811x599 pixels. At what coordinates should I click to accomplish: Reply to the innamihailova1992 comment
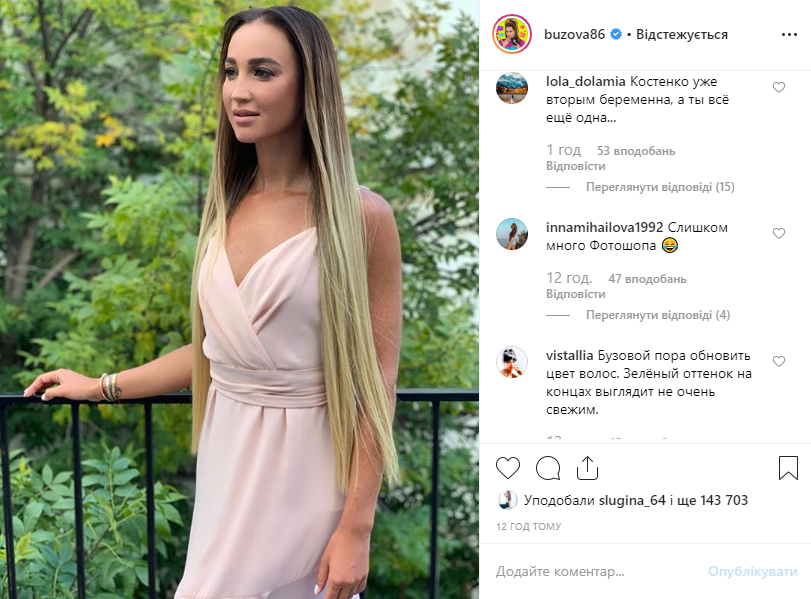point(576,294)
